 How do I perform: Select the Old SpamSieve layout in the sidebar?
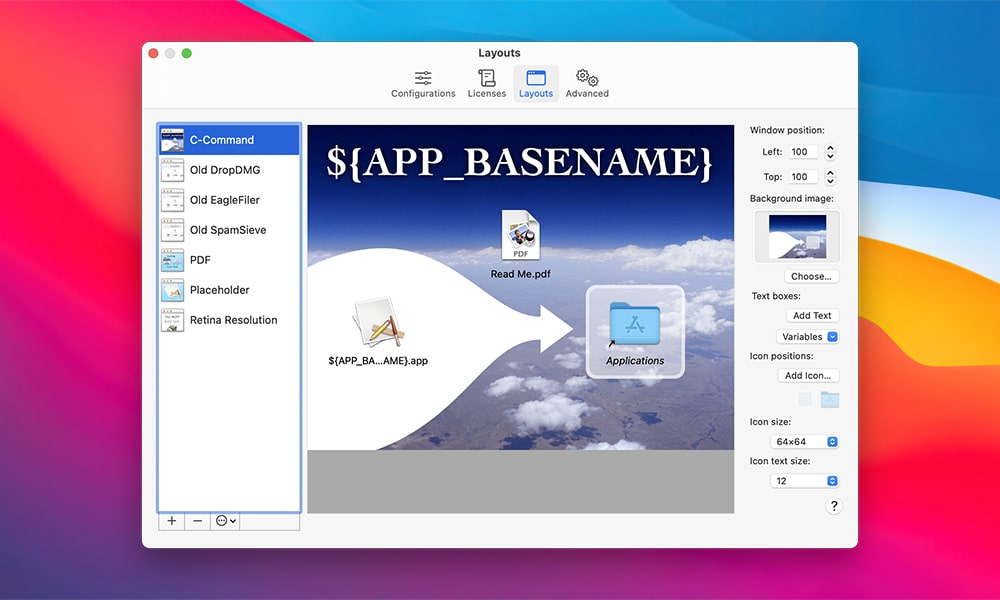point(226,230)
